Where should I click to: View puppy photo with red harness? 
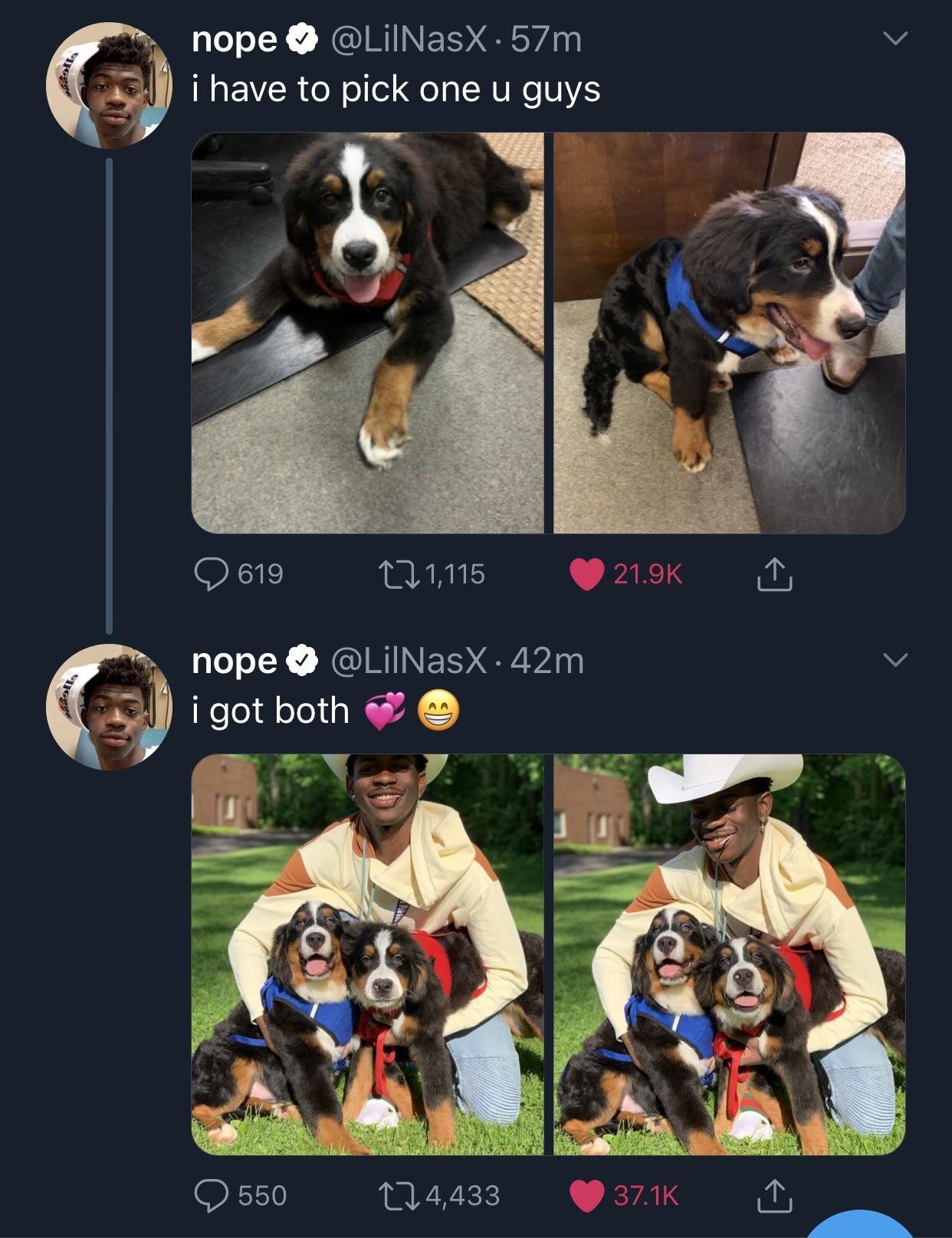367,333
